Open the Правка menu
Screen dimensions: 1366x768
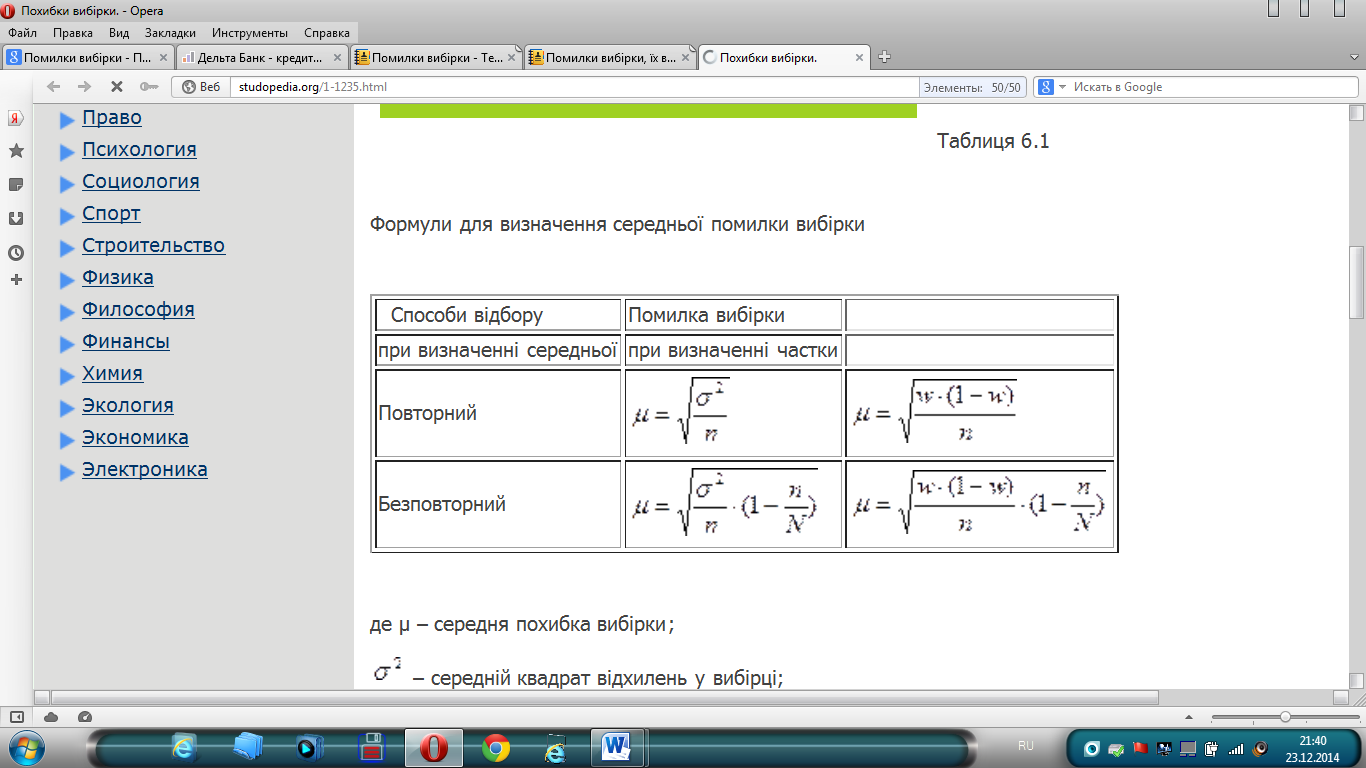point(73,32)
